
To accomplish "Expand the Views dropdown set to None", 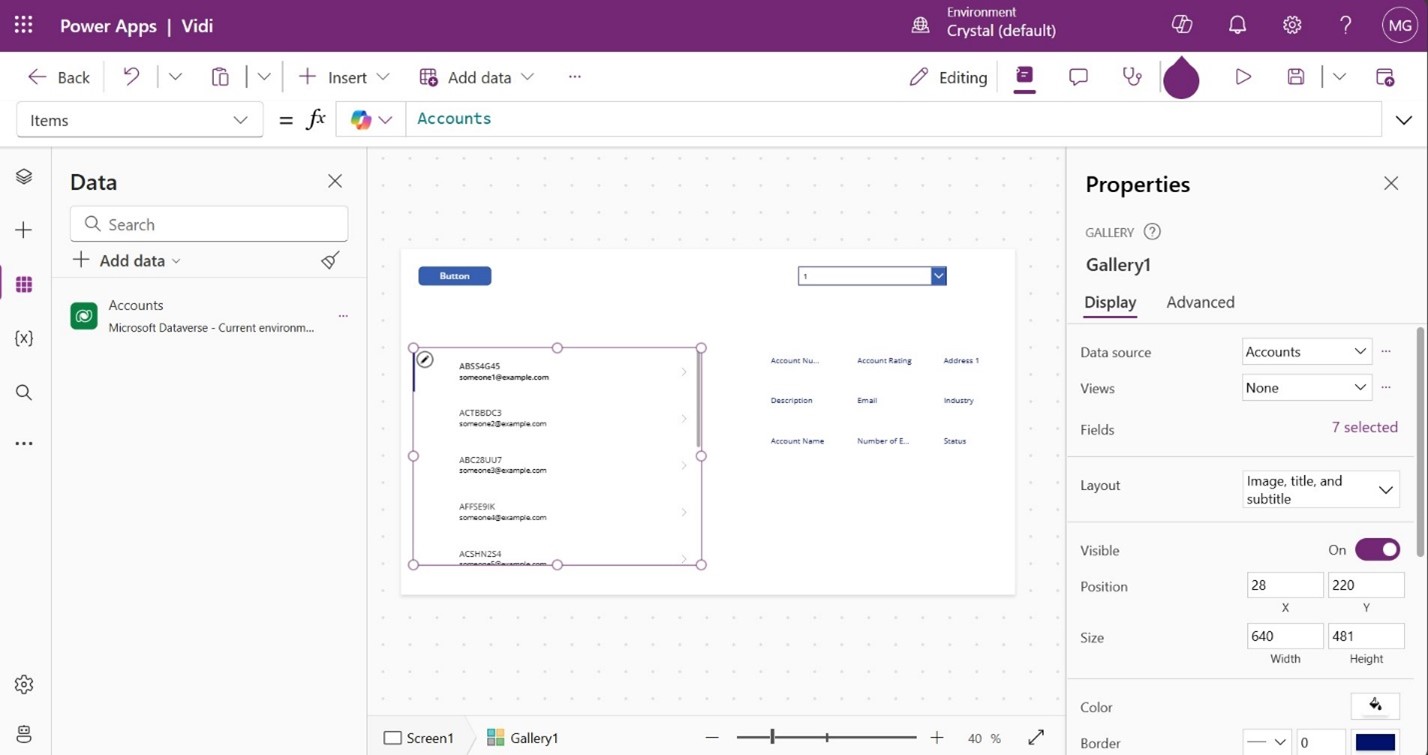I will [1306, 388].
